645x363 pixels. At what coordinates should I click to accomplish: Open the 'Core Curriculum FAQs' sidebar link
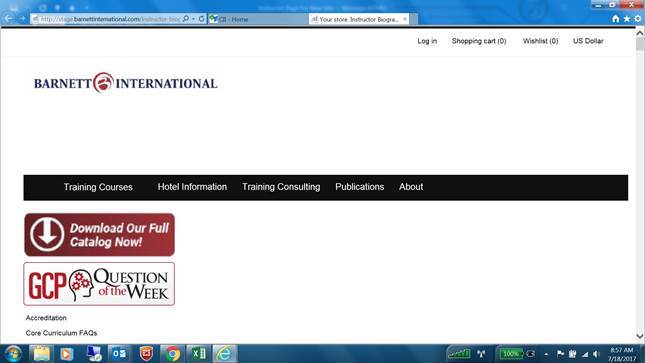point(61,333)
